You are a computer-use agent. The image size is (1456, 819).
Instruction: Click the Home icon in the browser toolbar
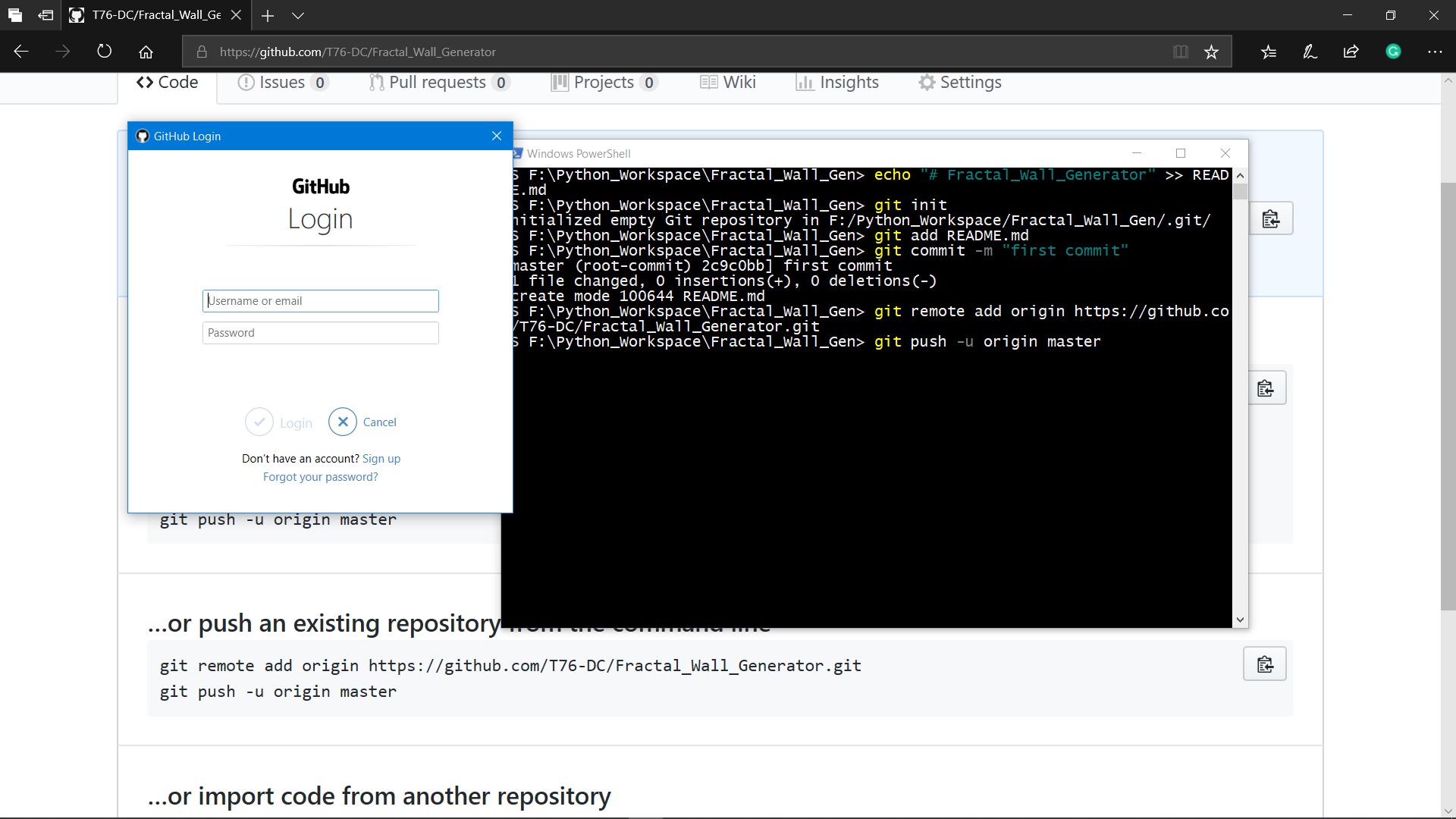[146, 51]
